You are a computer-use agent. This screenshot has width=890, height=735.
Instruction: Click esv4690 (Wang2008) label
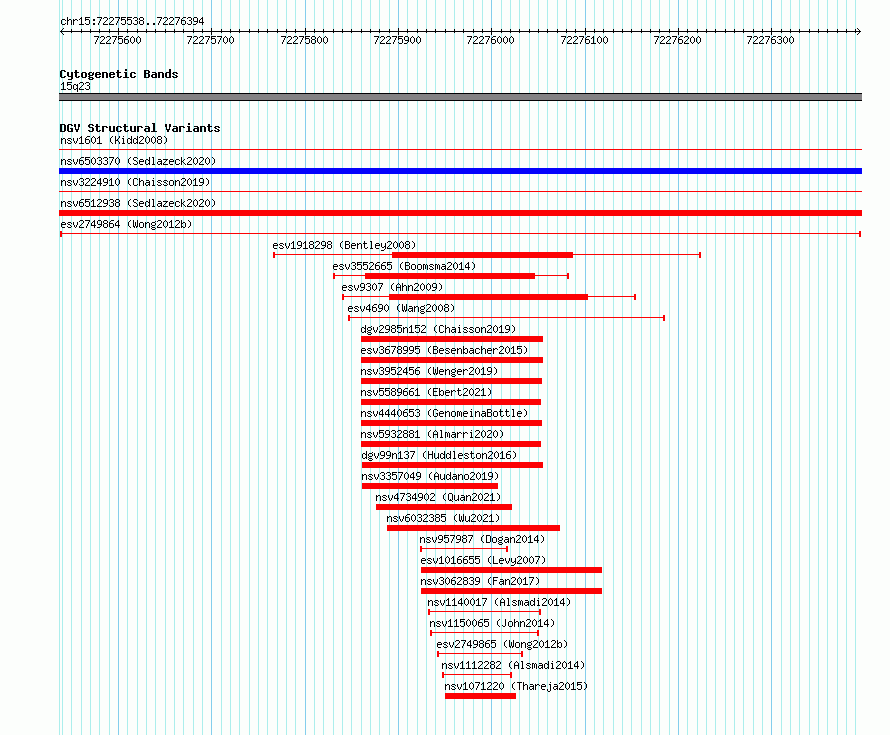(401, 308)
